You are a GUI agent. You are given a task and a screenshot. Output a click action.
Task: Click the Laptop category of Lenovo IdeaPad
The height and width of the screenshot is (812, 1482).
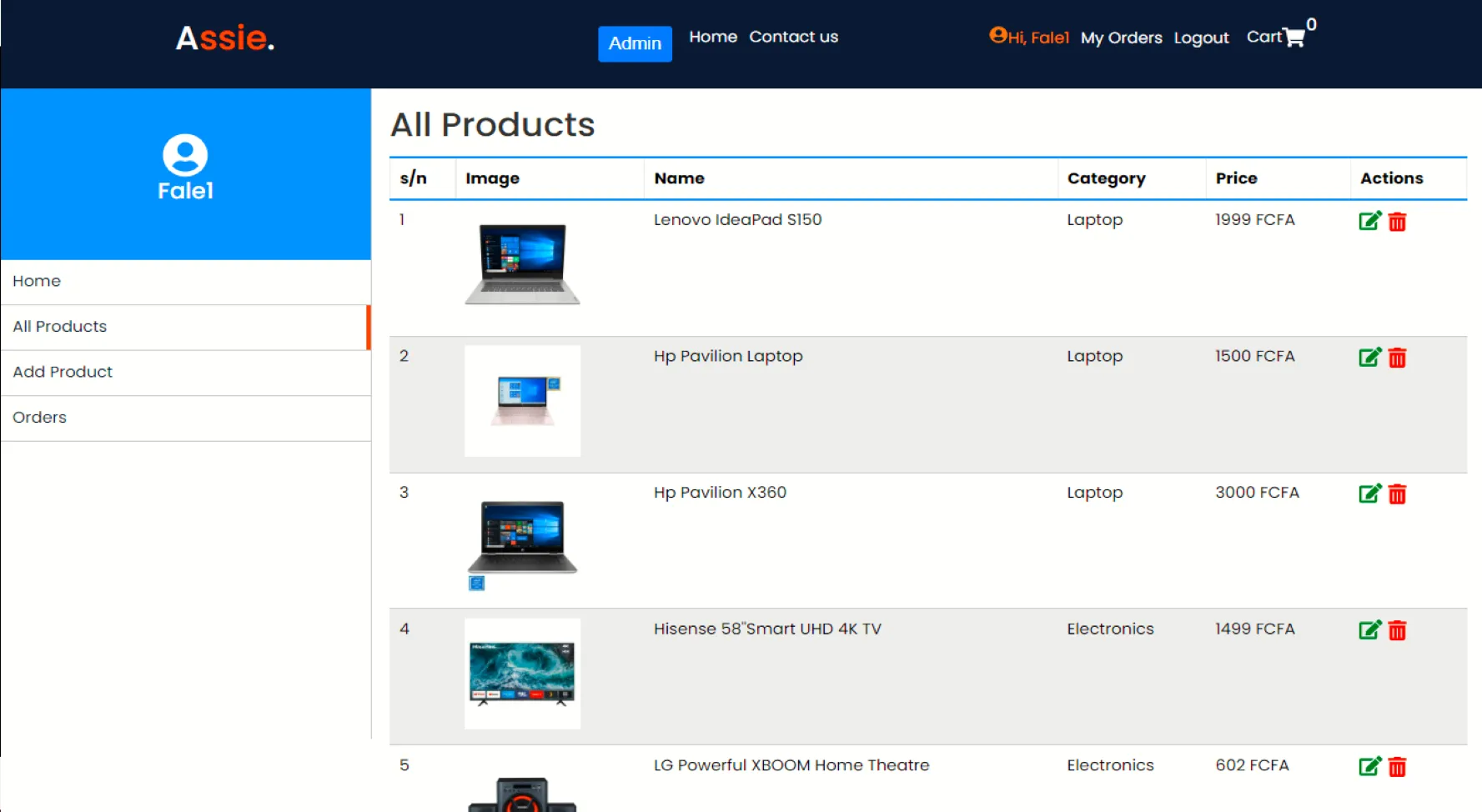(x=1094, y=220)
